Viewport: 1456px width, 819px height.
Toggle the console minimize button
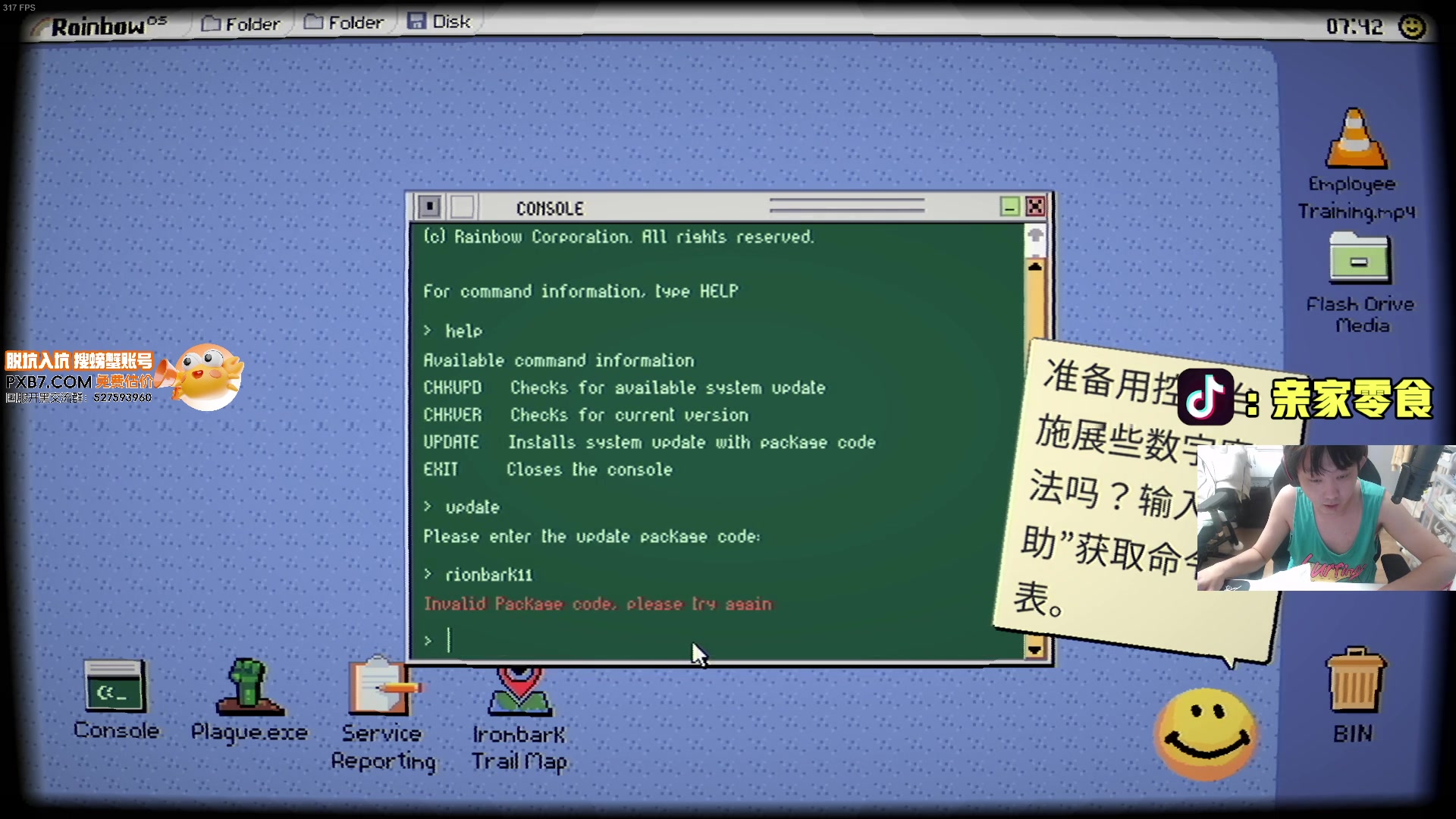[1010, 207]
